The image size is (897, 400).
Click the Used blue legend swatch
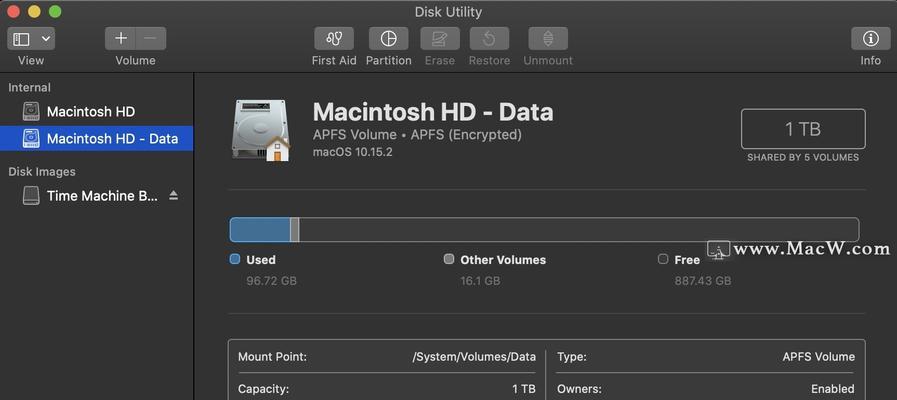(235, 259)
